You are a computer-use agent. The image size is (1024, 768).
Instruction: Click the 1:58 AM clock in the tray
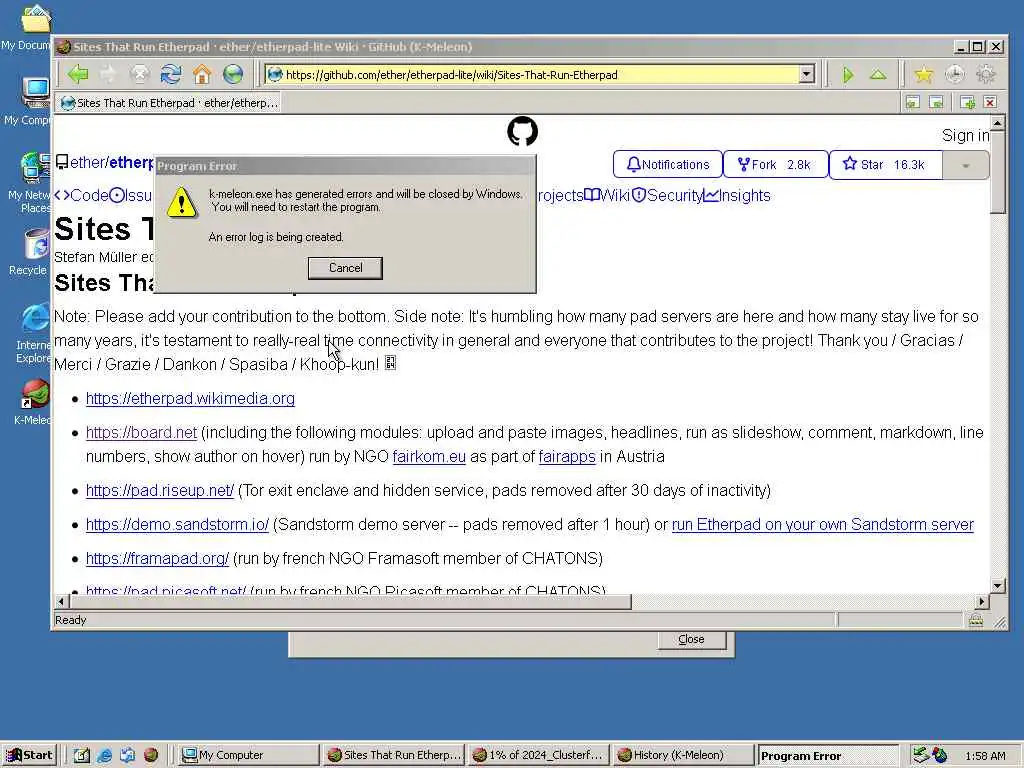985,756
